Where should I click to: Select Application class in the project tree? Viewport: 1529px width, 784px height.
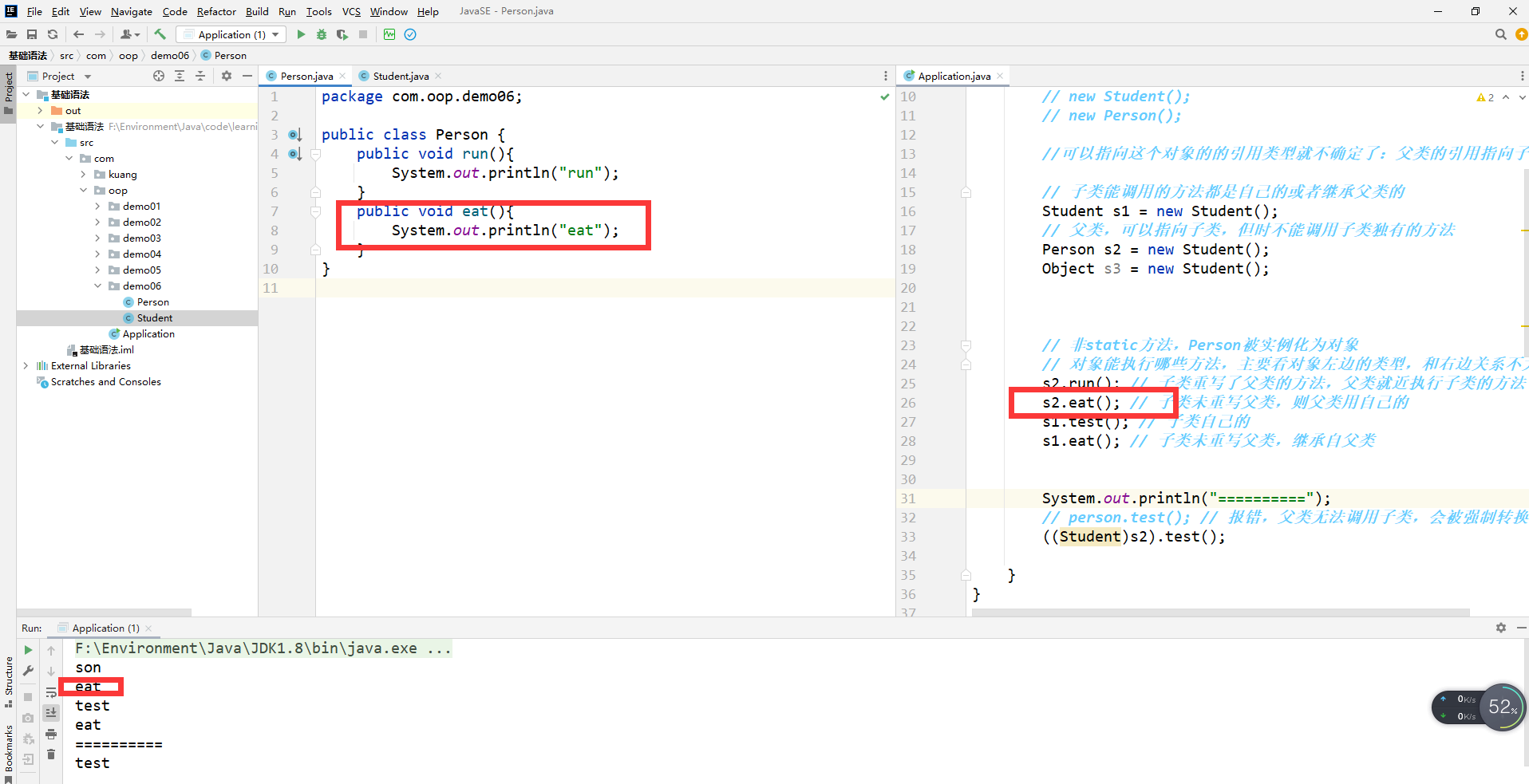click(x=148, y=334)
